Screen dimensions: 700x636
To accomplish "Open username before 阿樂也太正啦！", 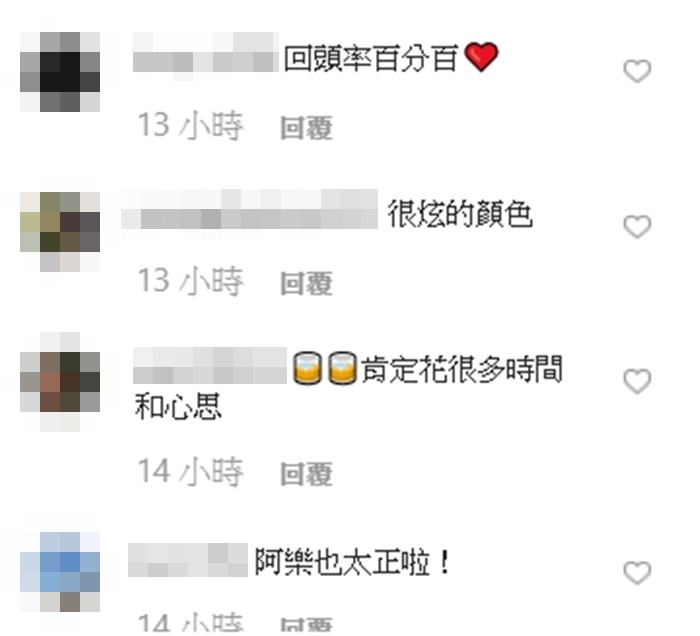I will tap(188, 560).
